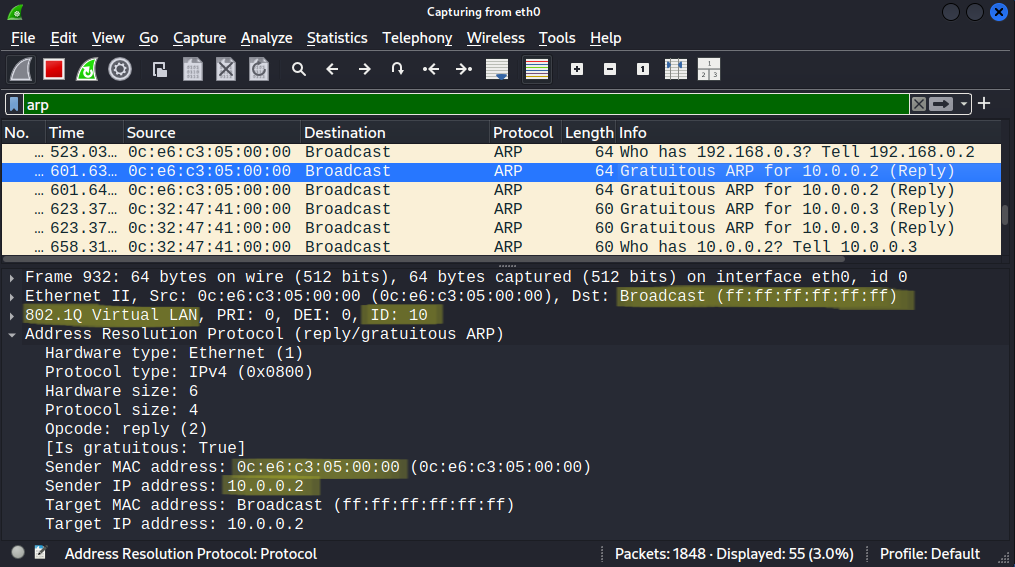This screenshot has width=1015, height=567.
Task: Open the display filter history dropdown
Action: (x=964, y=104)
